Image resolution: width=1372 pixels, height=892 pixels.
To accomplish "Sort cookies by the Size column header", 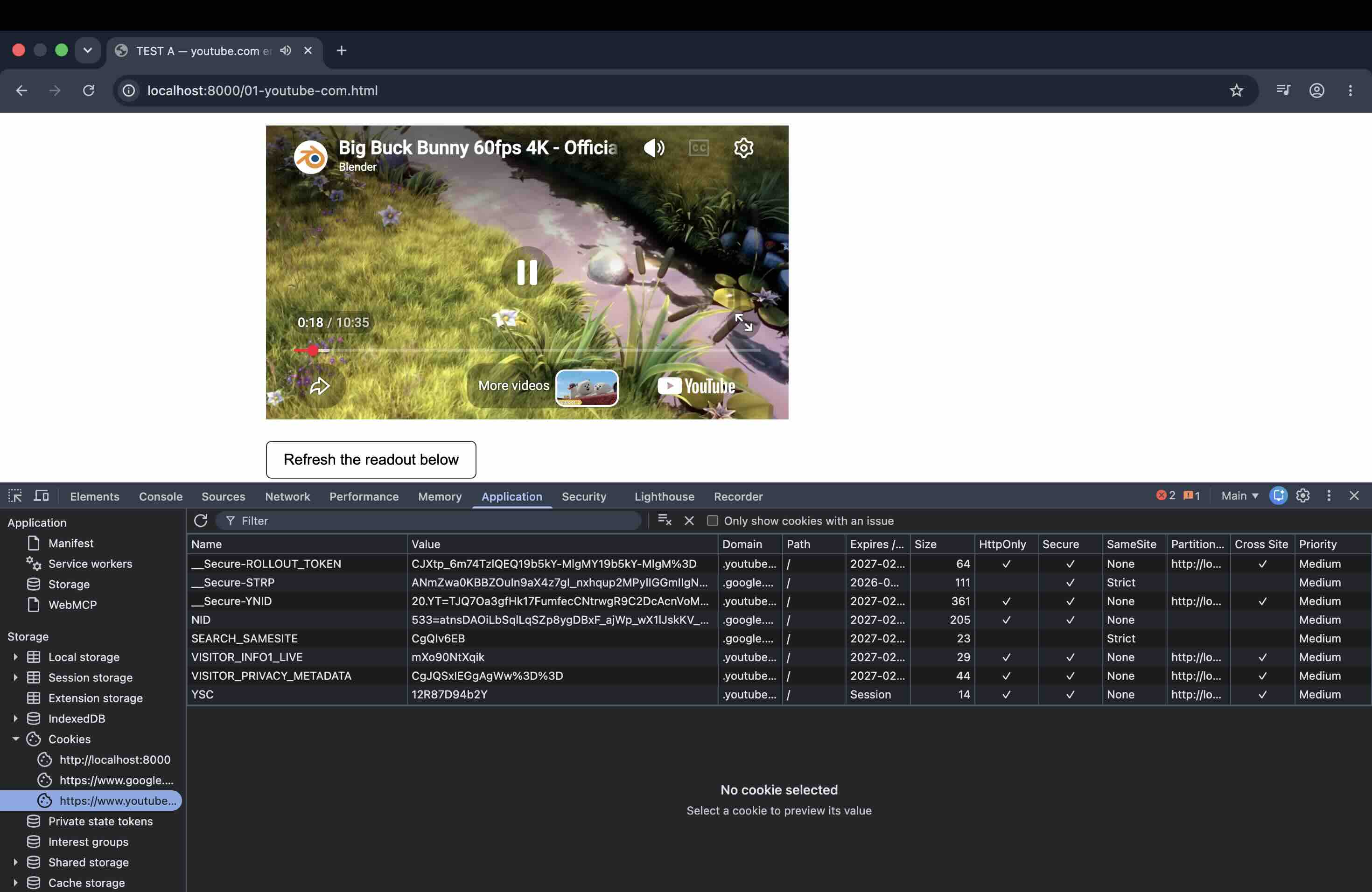I will pos(942,544).
